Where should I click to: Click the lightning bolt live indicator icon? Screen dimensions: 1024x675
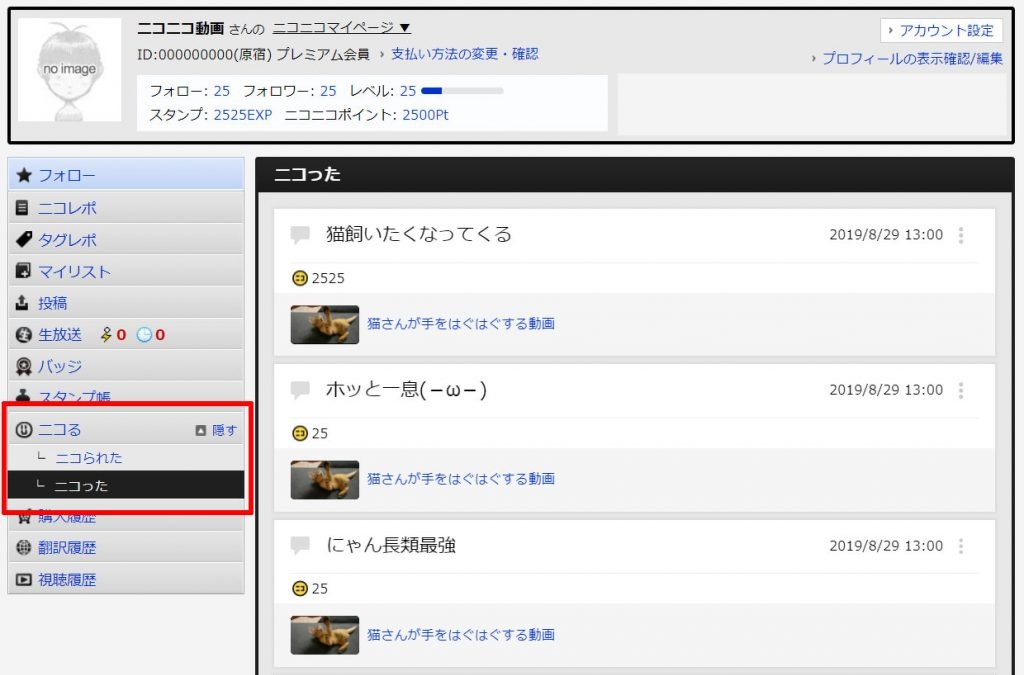point(106,335)
